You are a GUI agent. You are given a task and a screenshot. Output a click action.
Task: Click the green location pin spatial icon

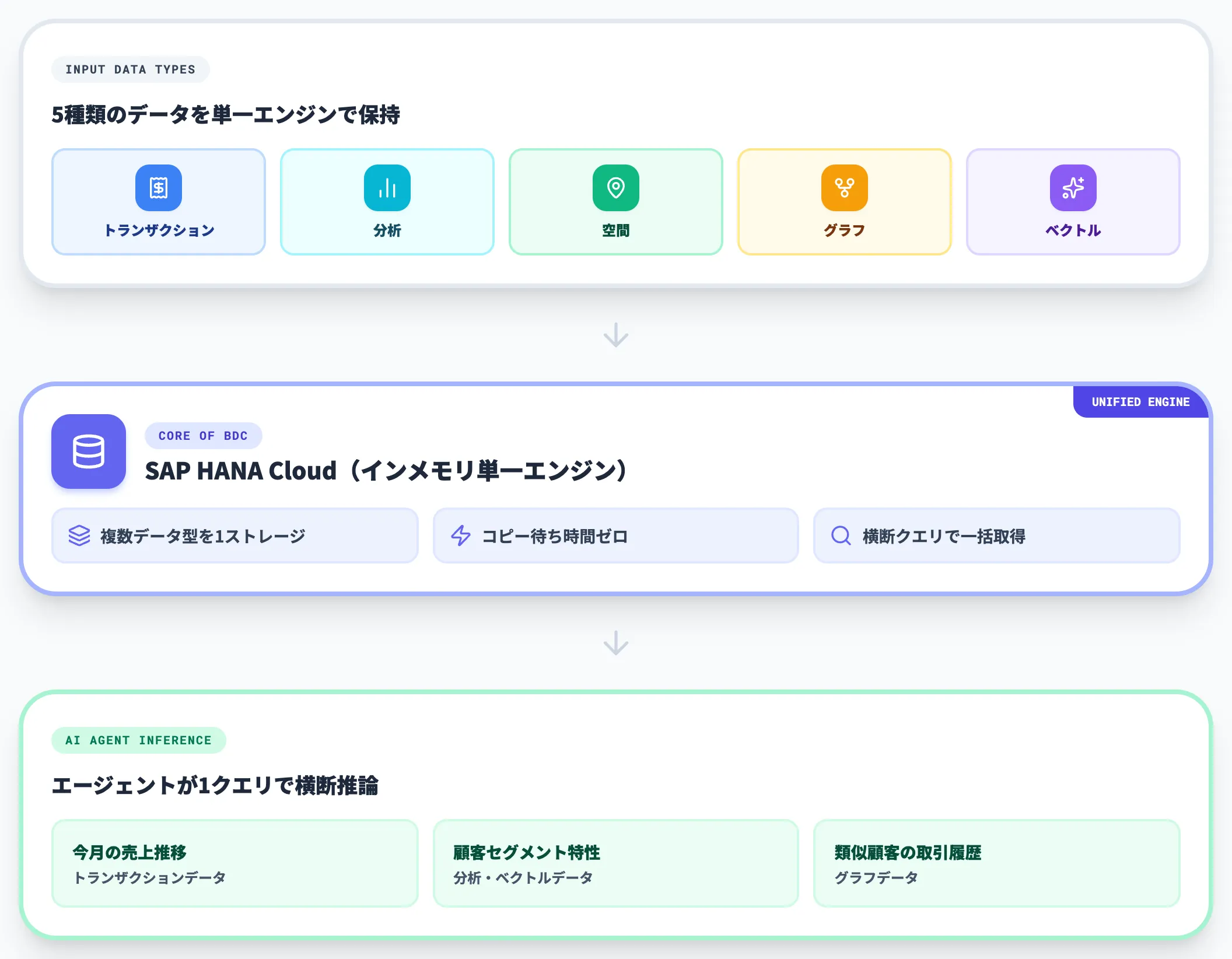[616, 188]
